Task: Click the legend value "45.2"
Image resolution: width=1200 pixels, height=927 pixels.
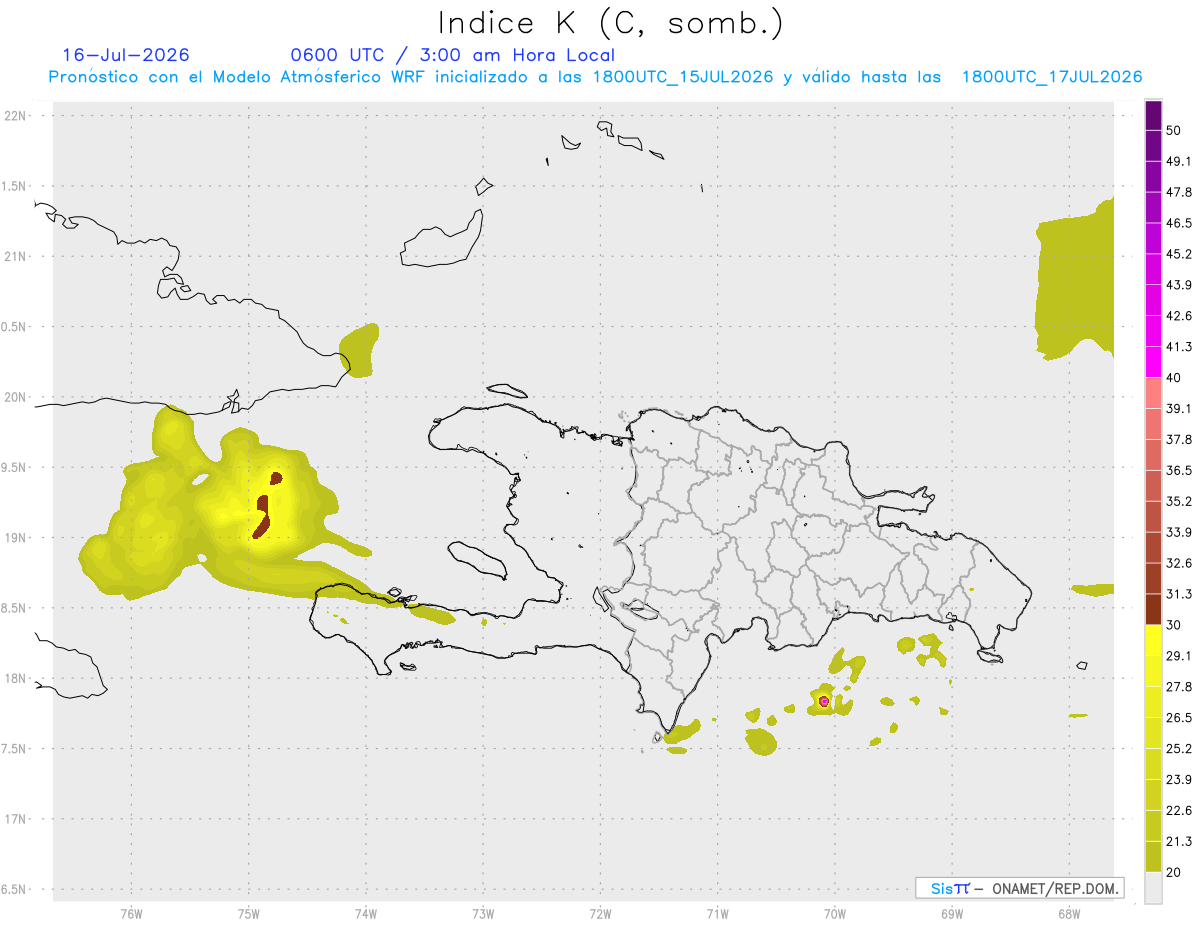Action: tap(1178, 254)
